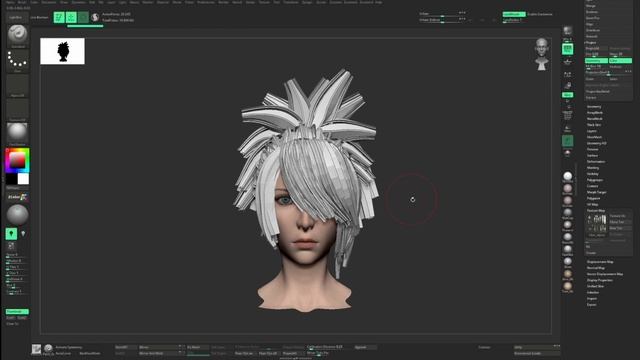The width and height of the screenshot is (640, 360).
Task: Select the seventh material sphere in the list
Action: (567, 249)
